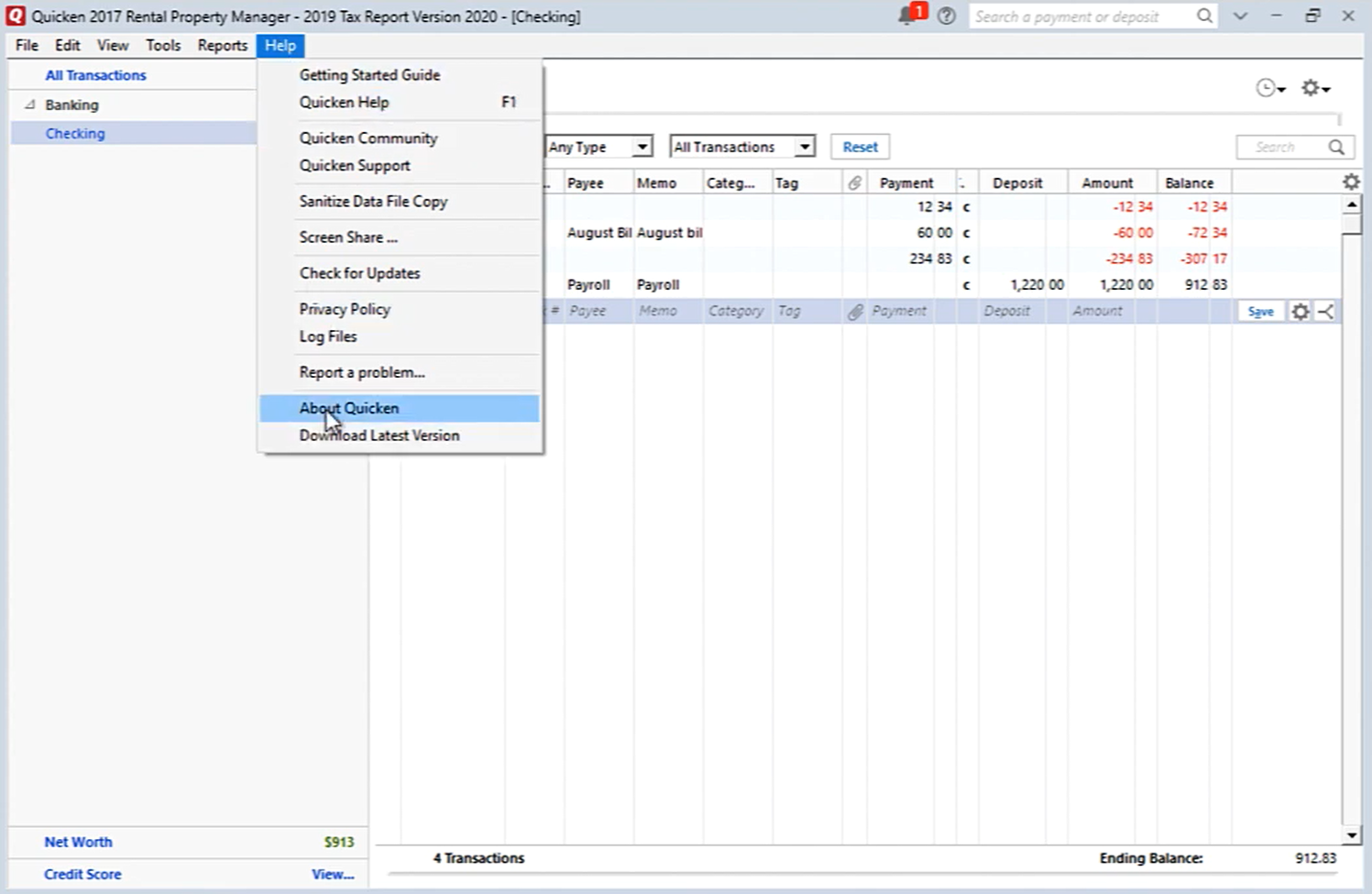Click the Payee field in new row
The image size is (1372, 894).
tap(598, 312)
